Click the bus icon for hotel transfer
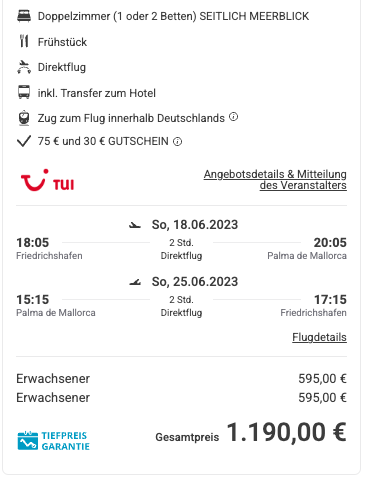This screenshot has width=366, height=478. [24, 92]
